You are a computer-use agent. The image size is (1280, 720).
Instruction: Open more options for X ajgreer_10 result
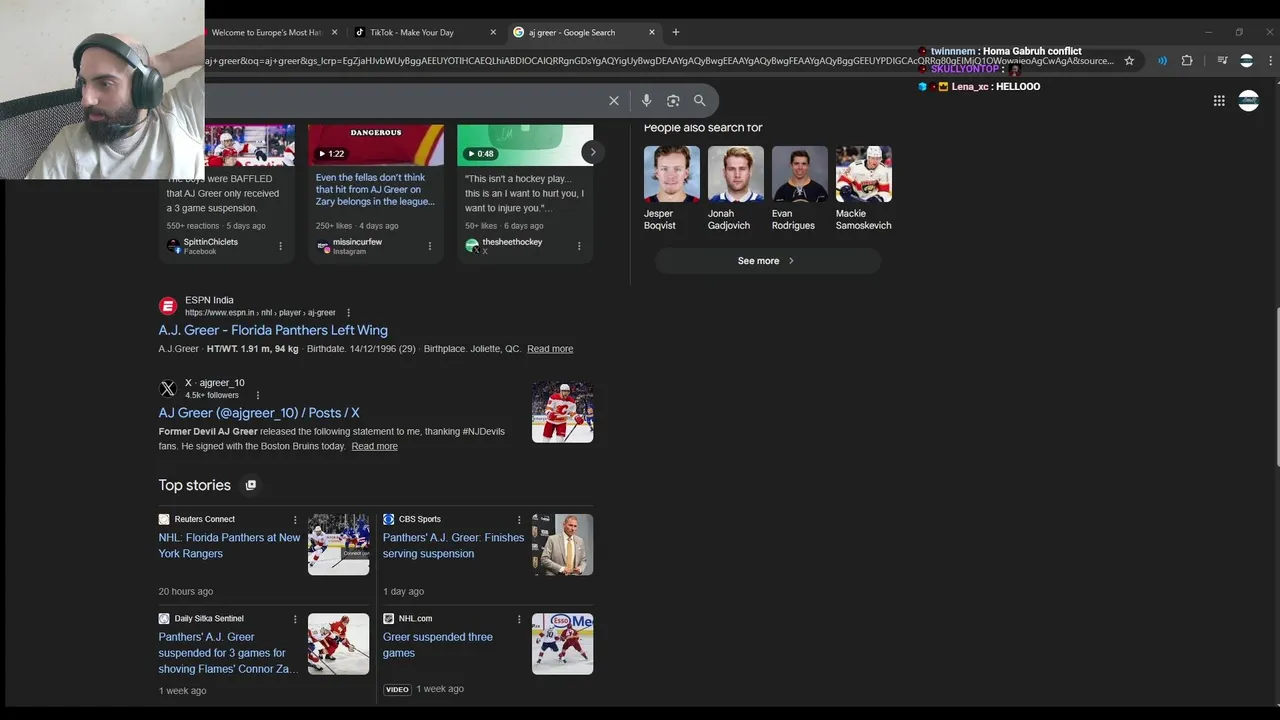pyautogui.click(x=257, y=395)
